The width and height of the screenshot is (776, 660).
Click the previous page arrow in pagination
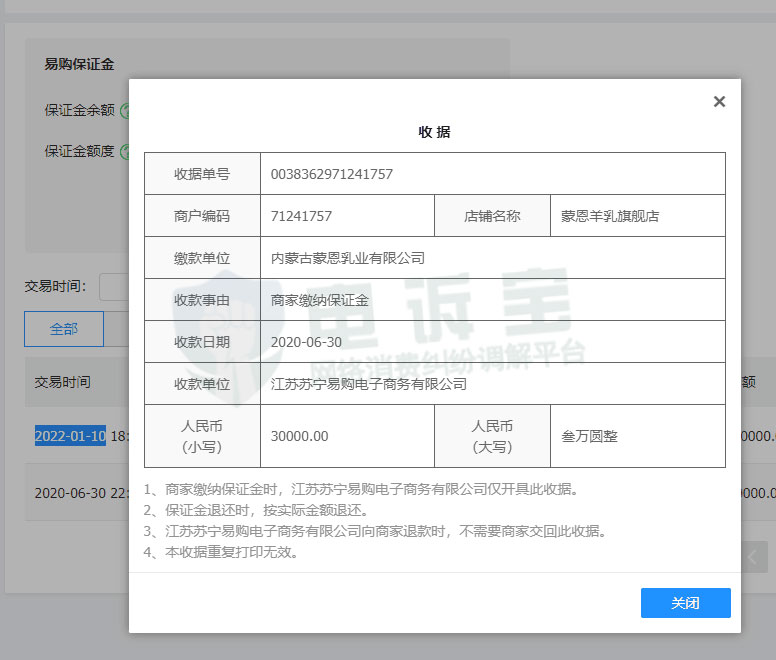click(754, 557)
